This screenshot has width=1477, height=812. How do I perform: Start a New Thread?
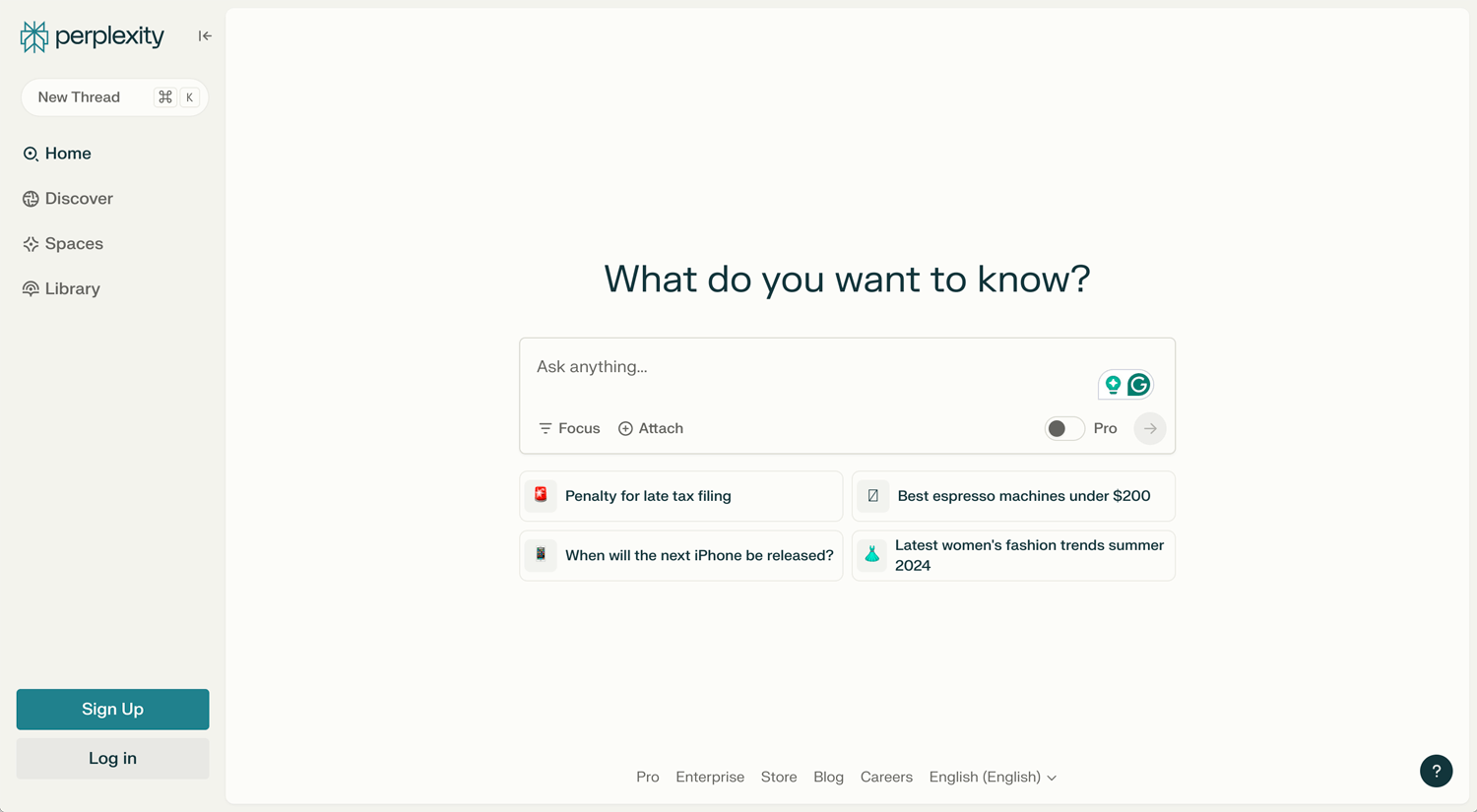point(114,97)
